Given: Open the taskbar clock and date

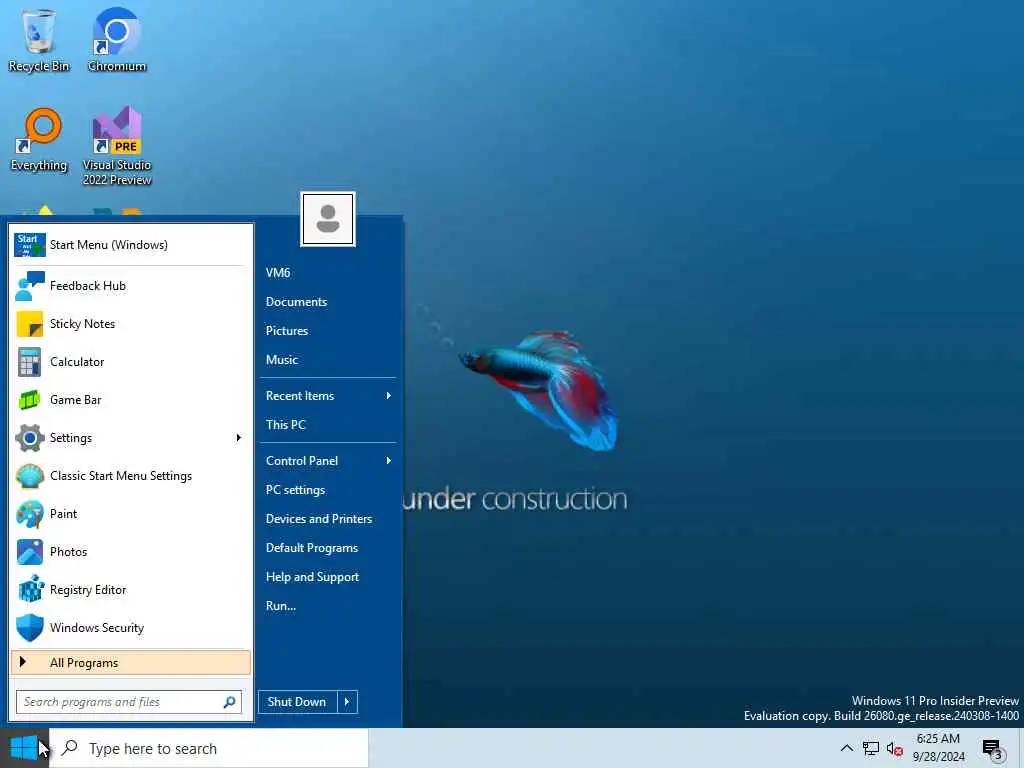Looking at the screenshot, I should [x=938, y=748].
